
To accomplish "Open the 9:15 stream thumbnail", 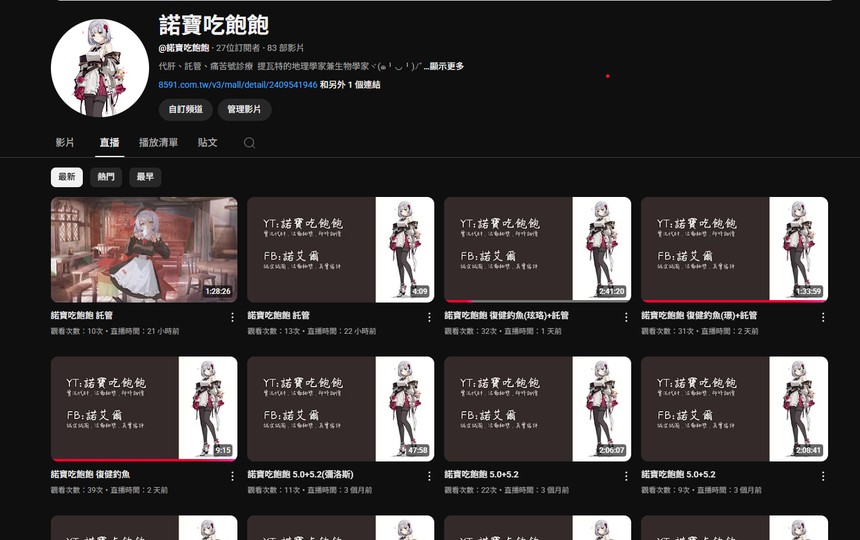I will [x=144, y=409].
